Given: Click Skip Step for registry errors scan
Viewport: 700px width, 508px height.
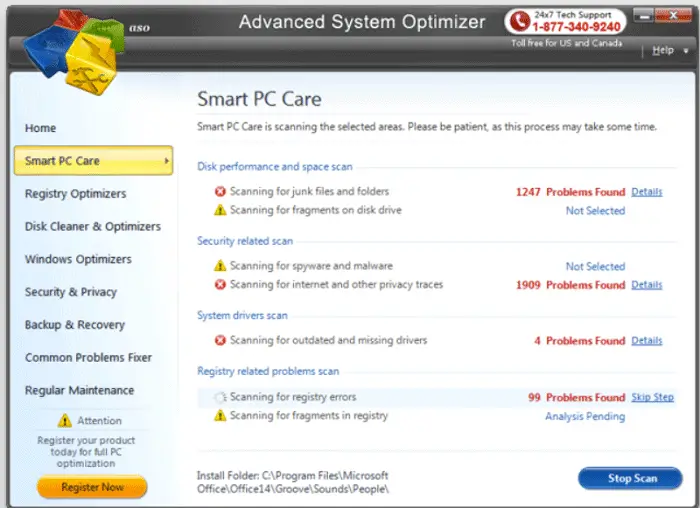Looking at the screenshot, I should click(652, 397).
